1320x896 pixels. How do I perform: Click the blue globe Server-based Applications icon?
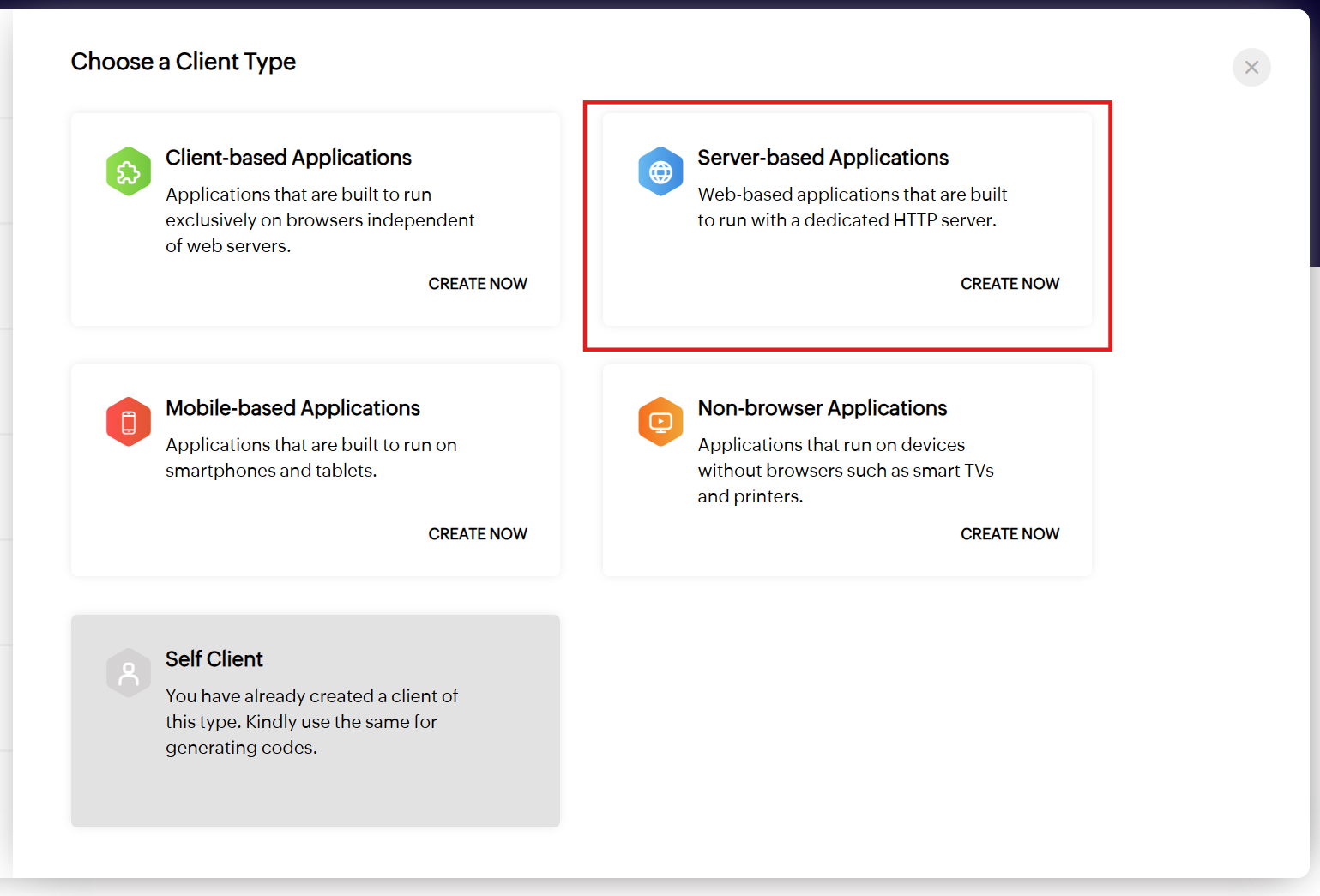pos(660,171)
